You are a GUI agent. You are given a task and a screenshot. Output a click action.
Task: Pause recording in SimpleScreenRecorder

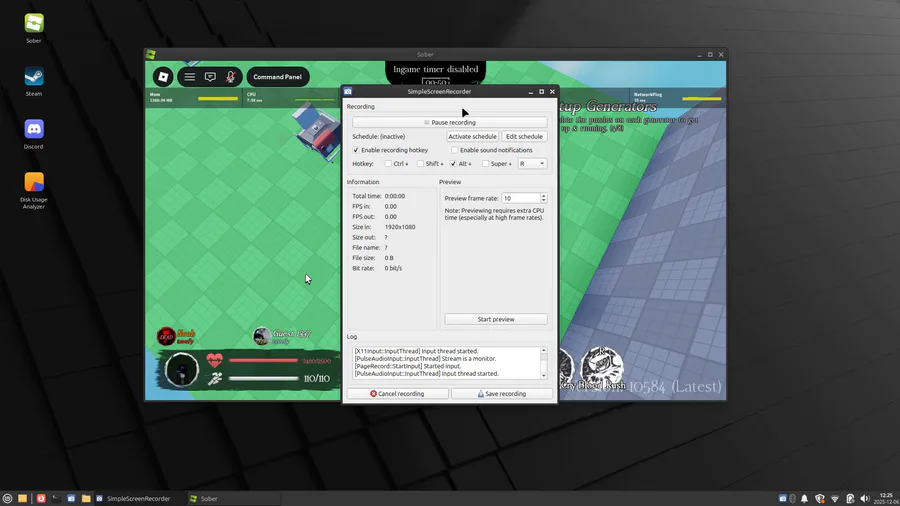(x=450, y=122)
